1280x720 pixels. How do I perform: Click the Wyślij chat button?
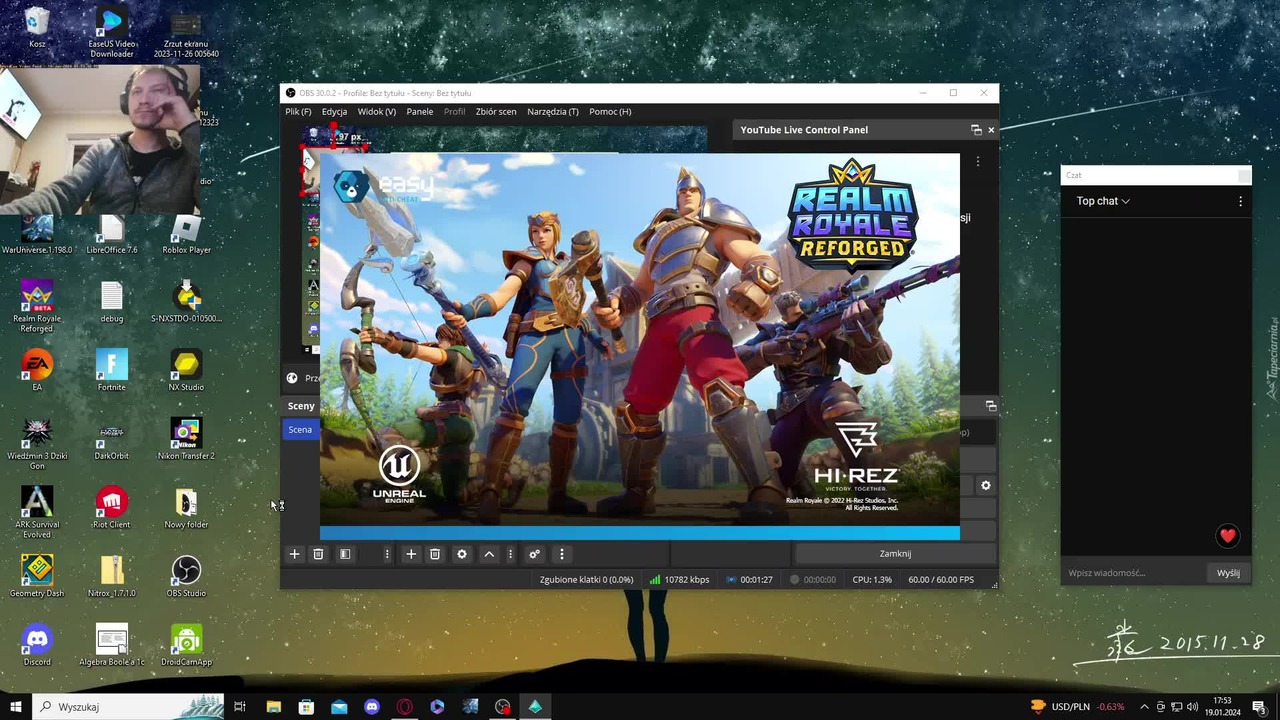1229,573
